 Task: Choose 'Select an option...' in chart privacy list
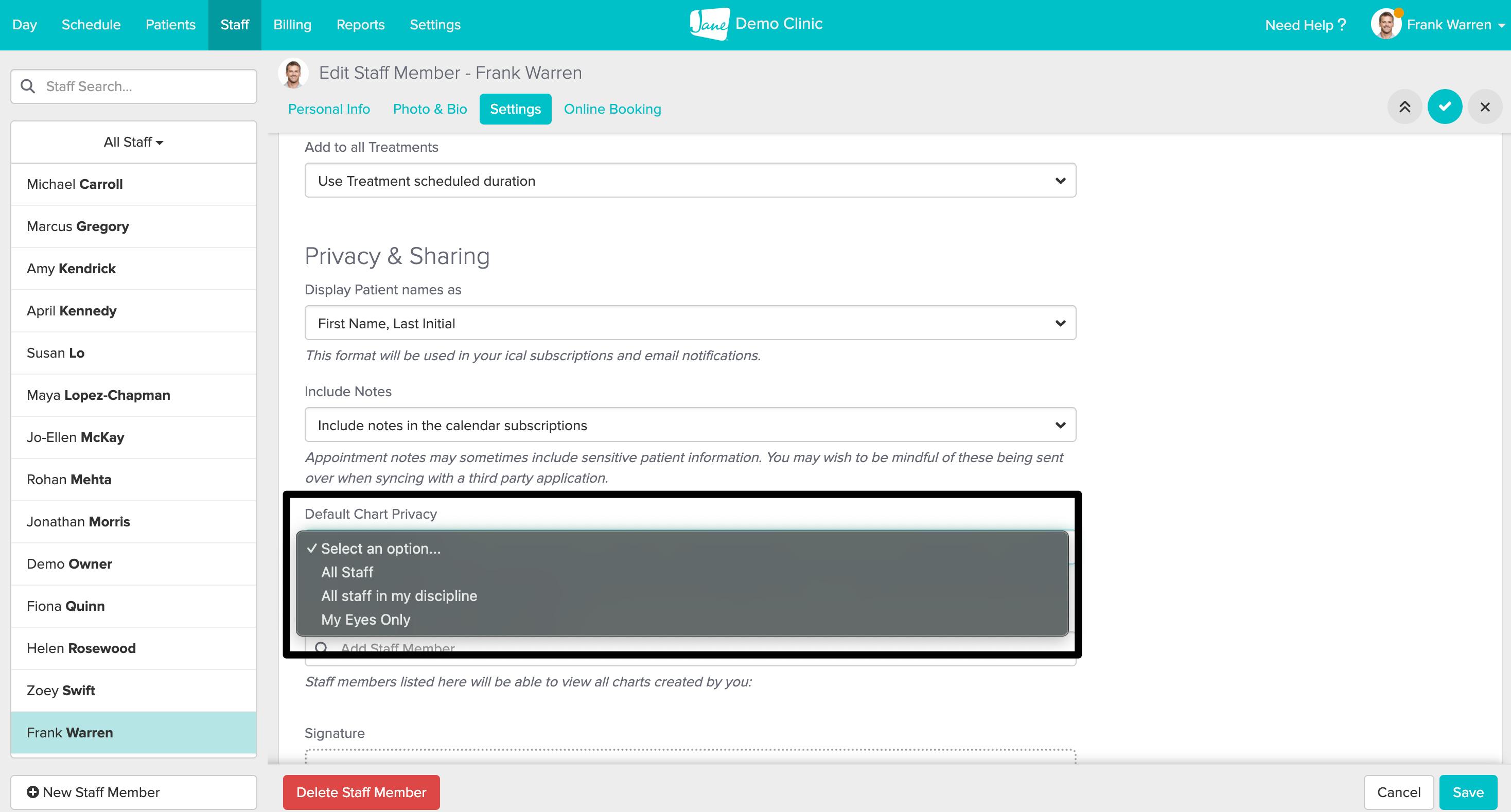click(681, 548)
